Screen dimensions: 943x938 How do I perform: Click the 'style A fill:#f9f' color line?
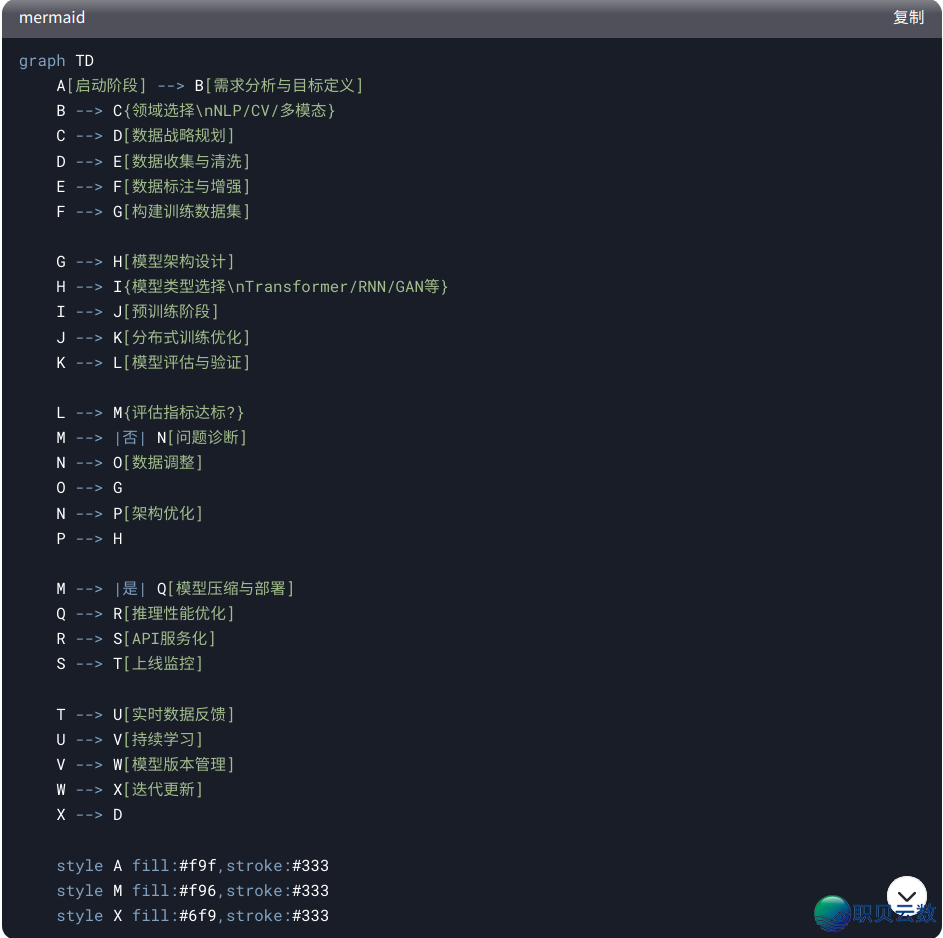click(x=192, y=865)
